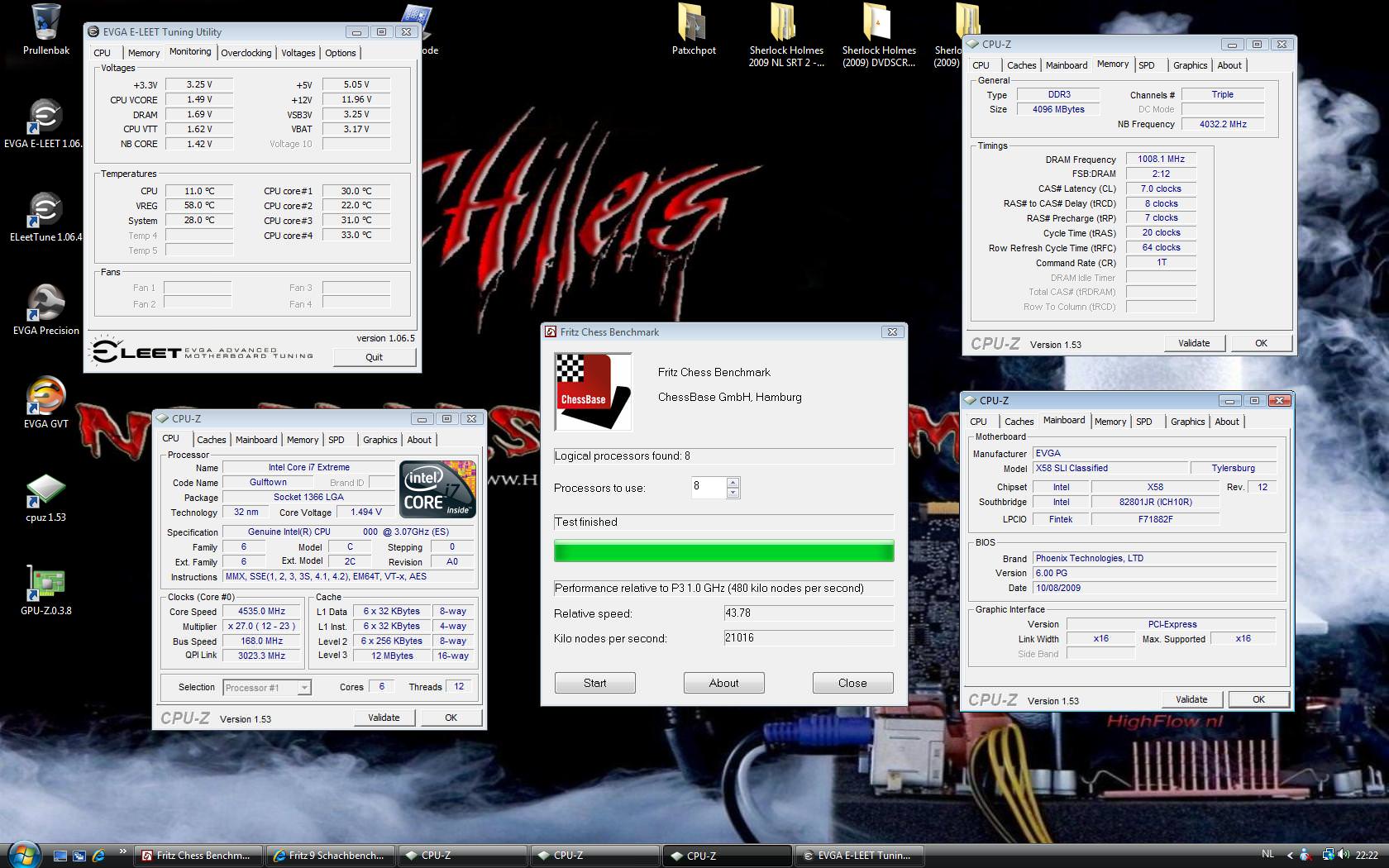Viewport: 1389px width, 868px height.
Task: Close the Fritz Chess Benchmark window
Action: click(x=892, y=331)
